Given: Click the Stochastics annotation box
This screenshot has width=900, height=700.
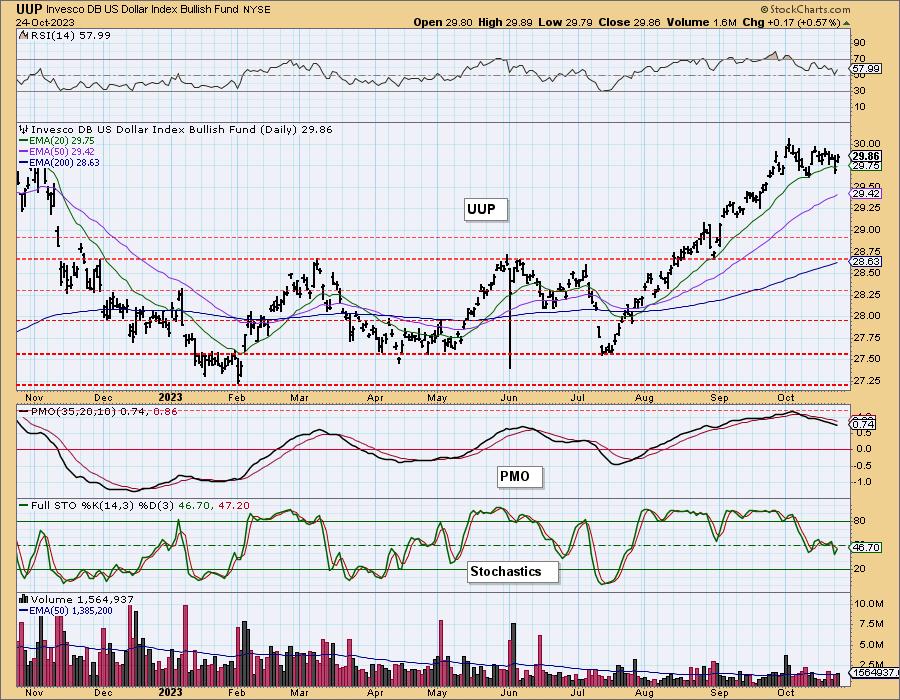Looking at the screenshot, I should [513, 571].
